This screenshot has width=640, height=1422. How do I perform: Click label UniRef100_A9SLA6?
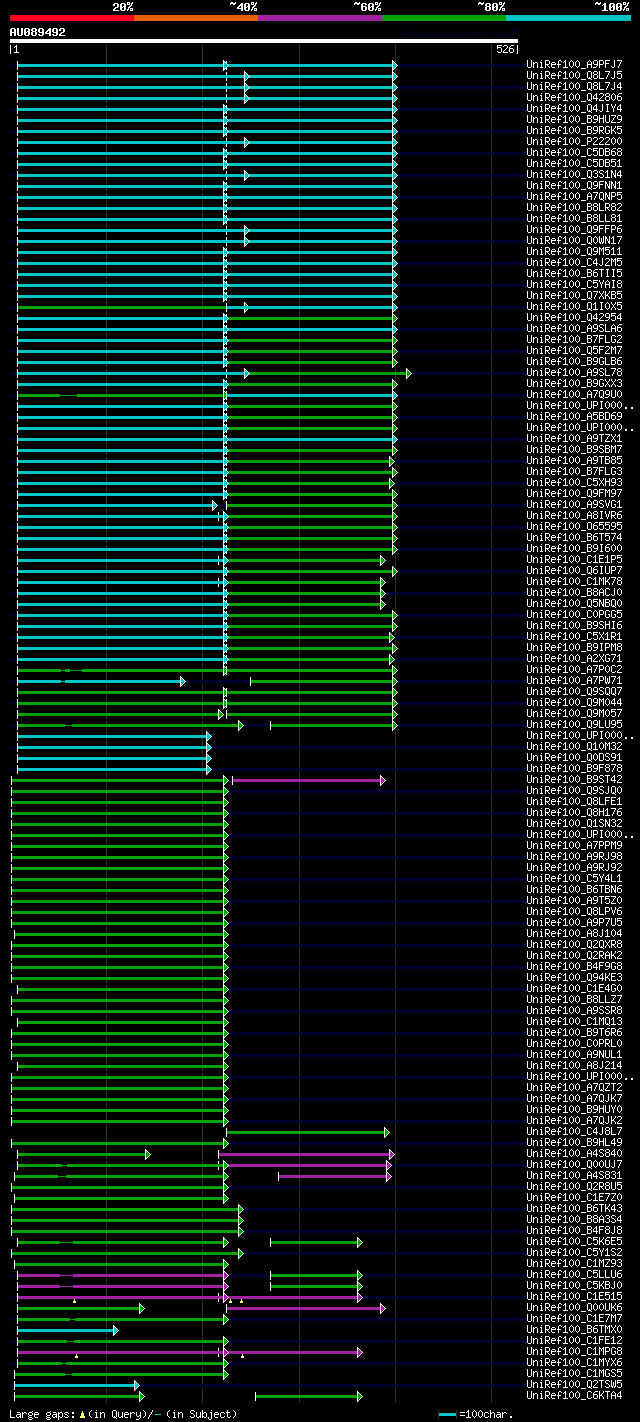[x=575, y=329]
